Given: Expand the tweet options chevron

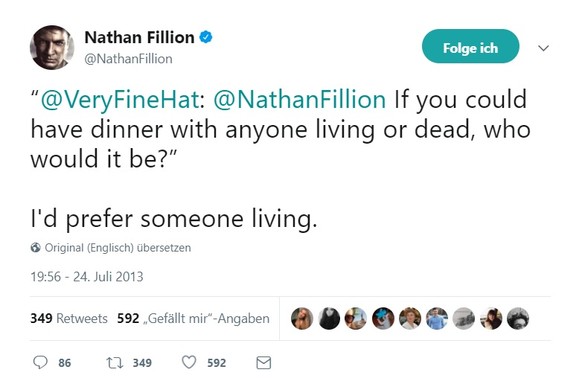Looking at the screenshot, I should click(x=543, y=48).
